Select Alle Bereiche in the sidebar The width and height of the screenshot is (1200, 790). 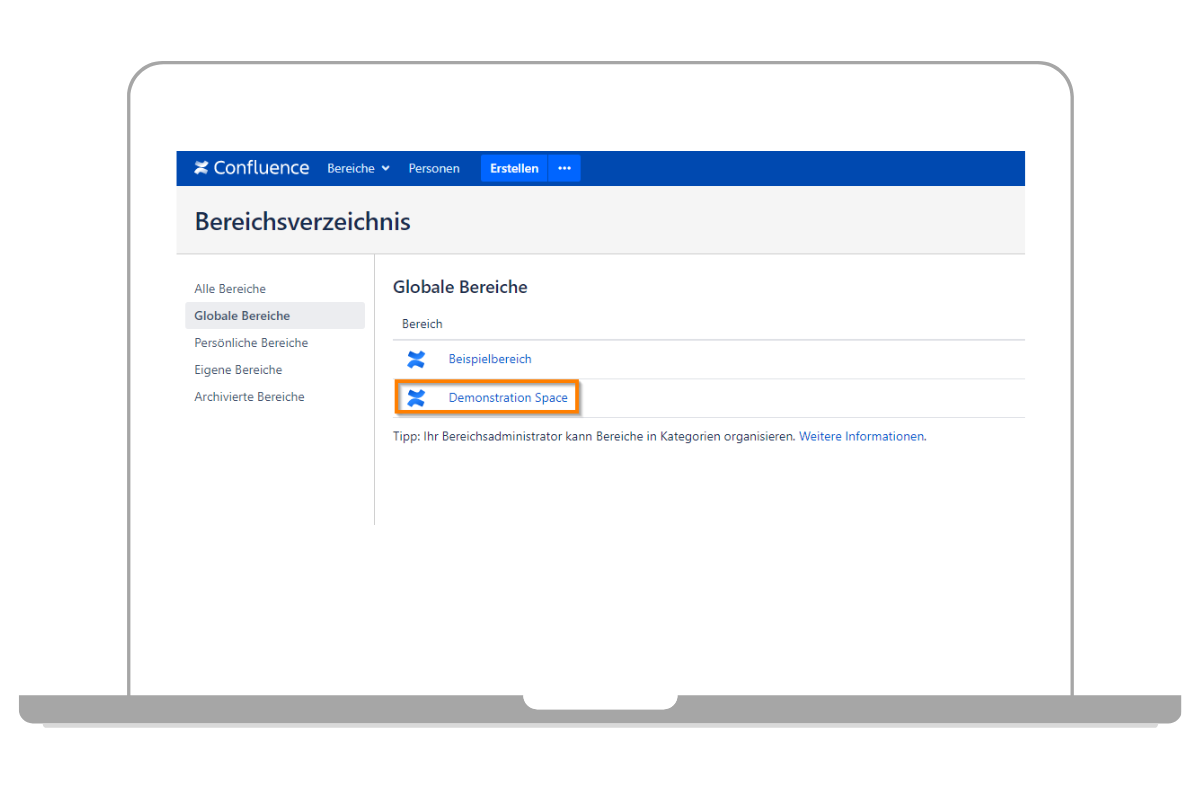230,289
